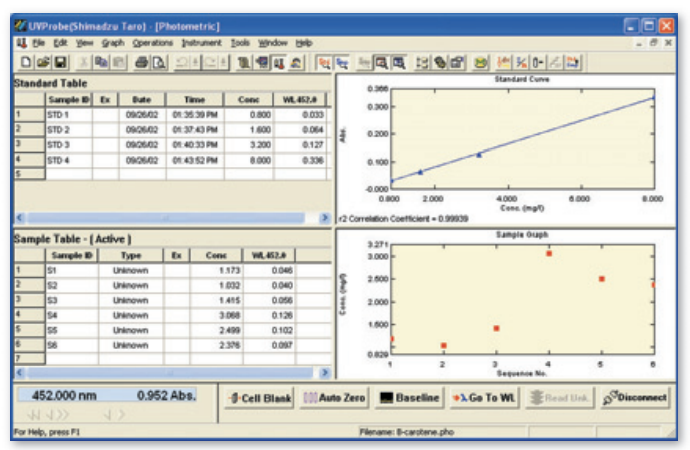The height and width of the screenshot is (450, 690).
Task: Click the Cell Blank button
Action: (260, 398)
